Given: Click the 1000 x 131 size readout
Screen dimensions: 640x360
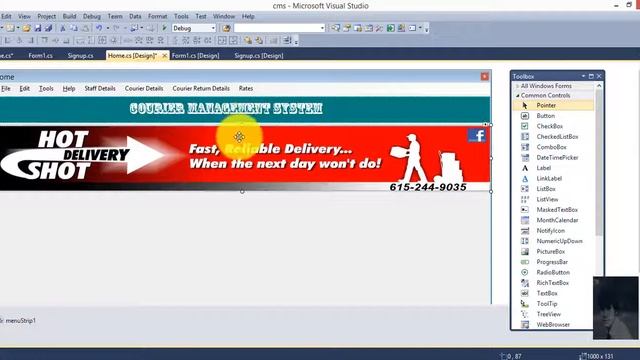Looking at the screenshot, I should (597, 356).
